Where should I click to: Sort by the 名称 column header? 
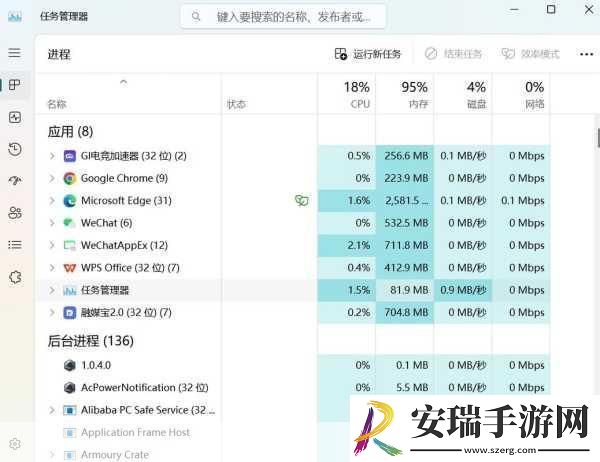57,104
